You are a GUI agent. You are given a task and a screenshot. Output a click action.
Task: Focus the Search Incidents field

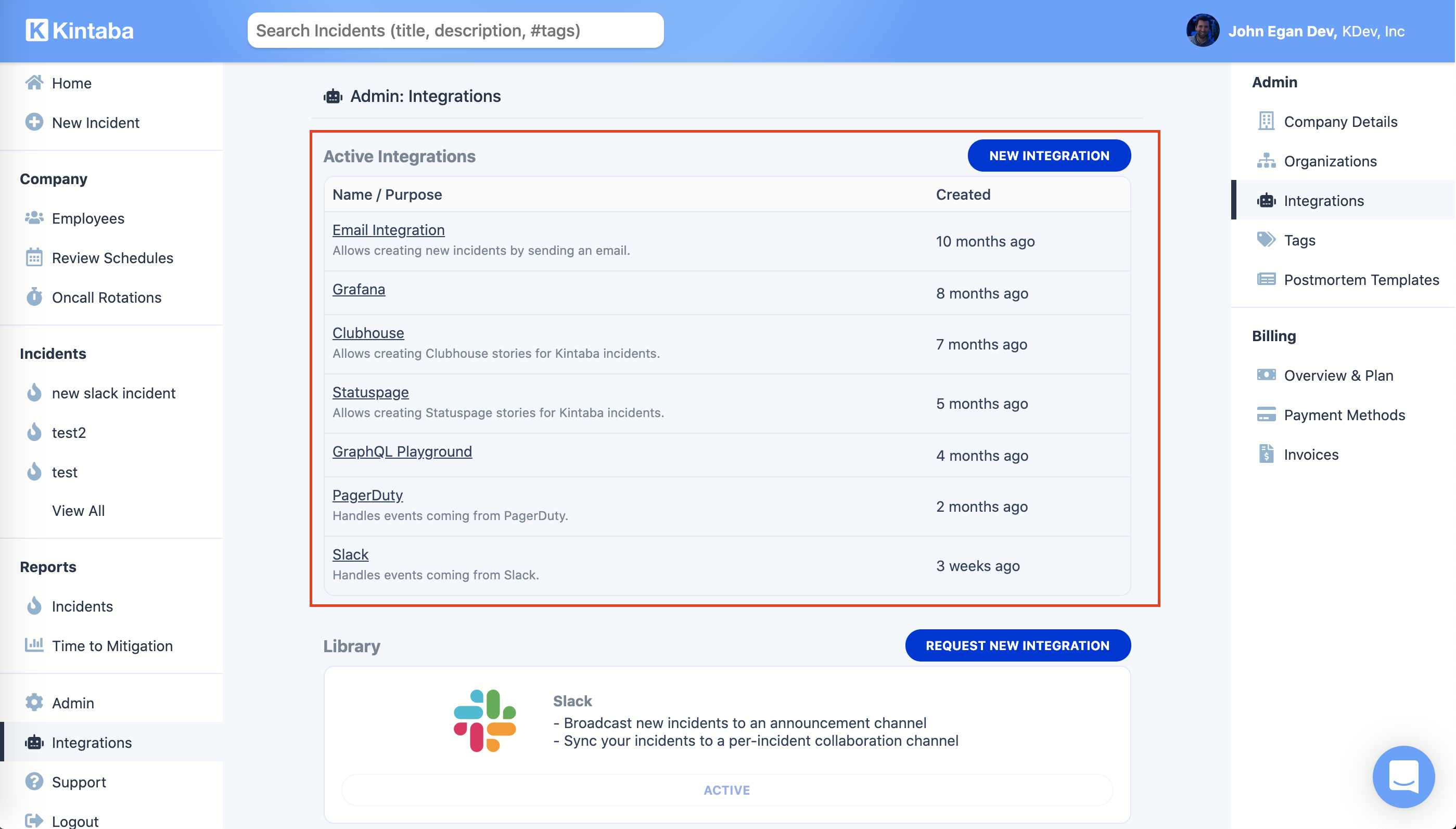click(x=455, y=31)
